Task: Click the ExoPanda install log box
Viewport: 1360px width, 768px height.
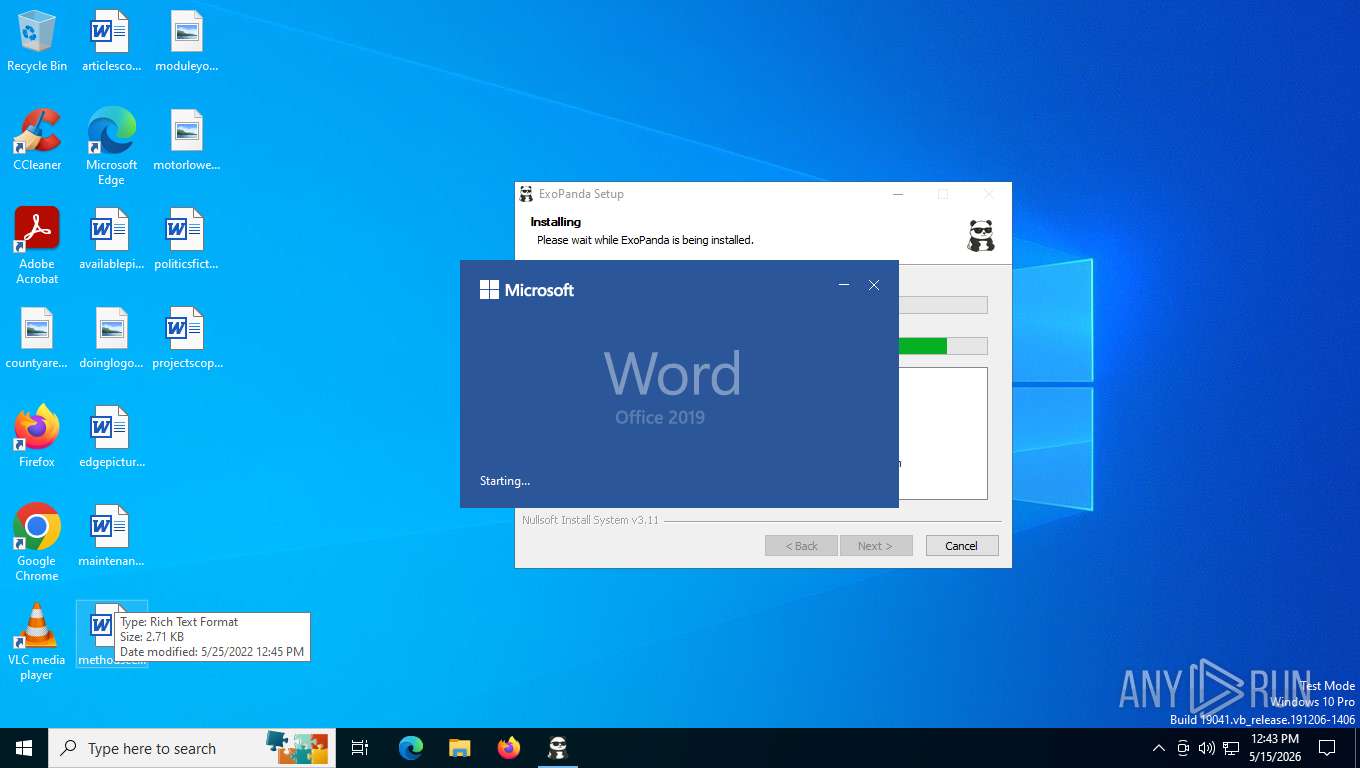Action: click(x=943, y=433)
